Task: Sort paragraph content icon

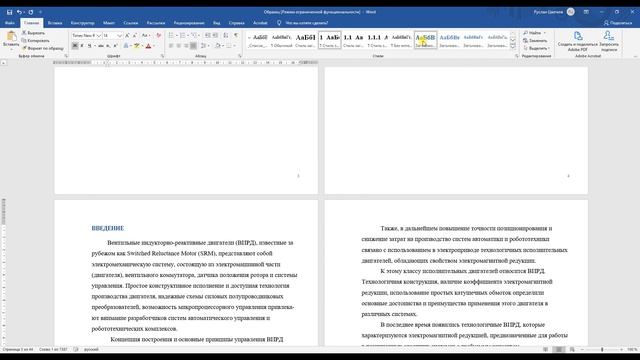Action: pos(226,36)
